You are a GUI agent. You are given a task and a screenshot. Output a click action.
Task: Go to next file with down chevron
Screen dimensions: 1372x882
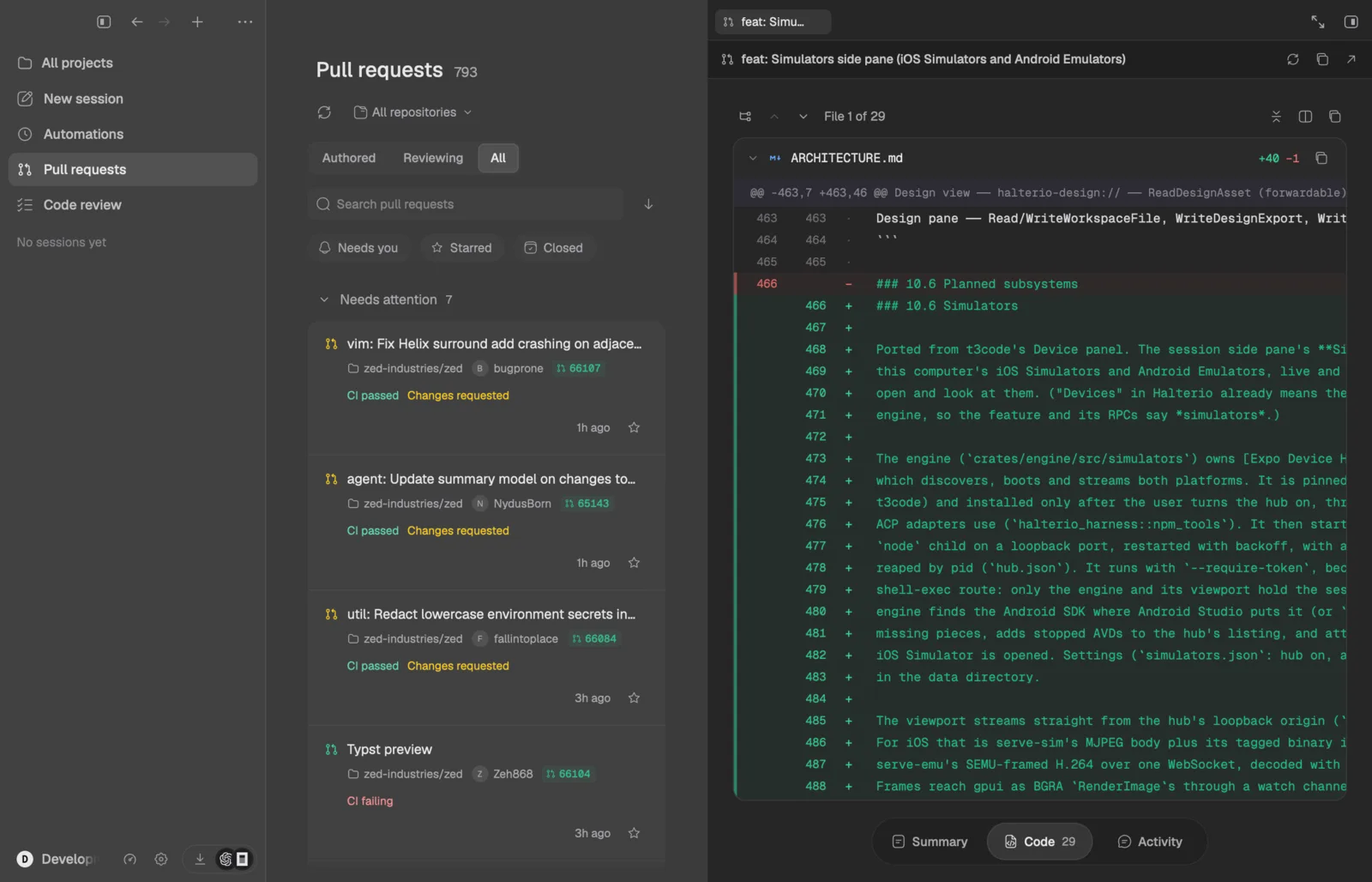(803, 117)
